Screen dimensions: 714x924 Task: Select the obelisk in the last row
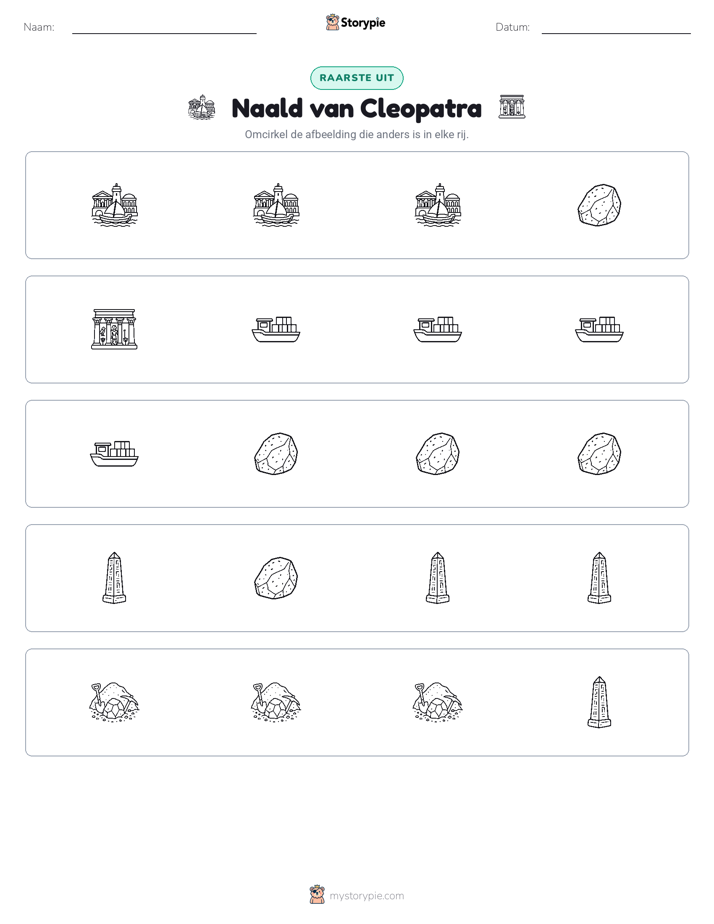pos(599,702)
